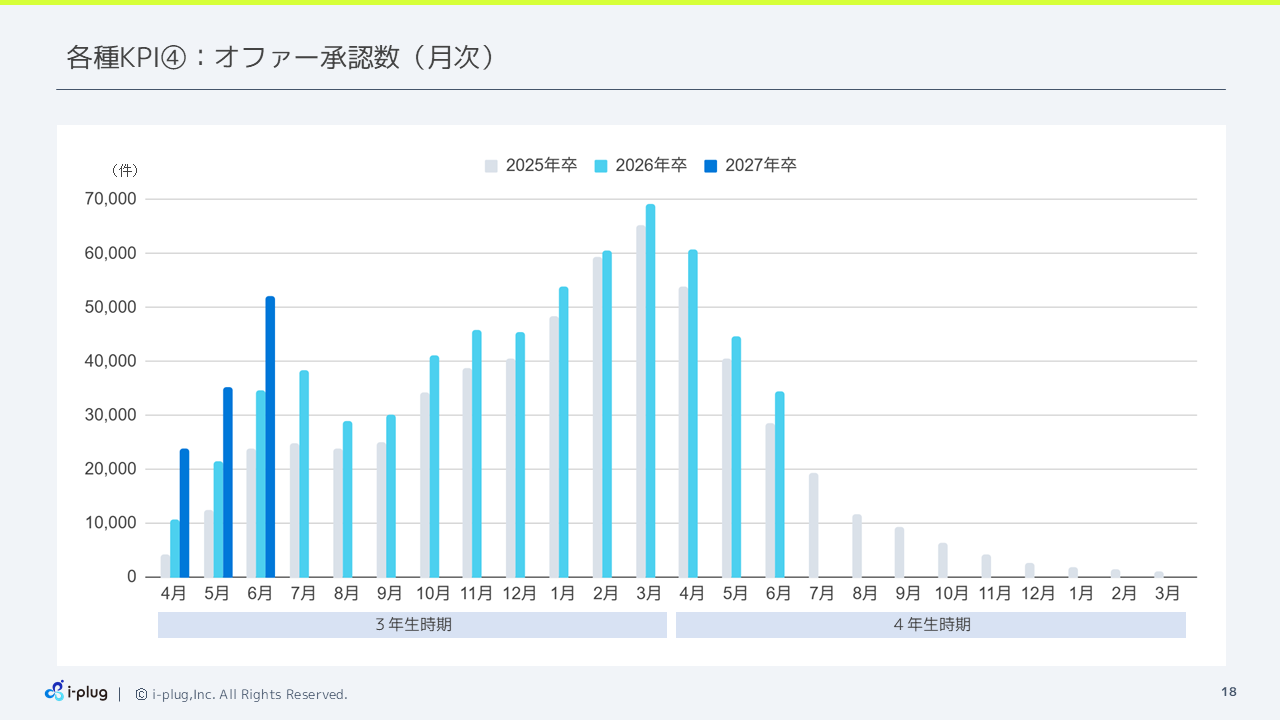Click the 4月 label on the x-axis
The image size is (1280, 720).
click(x=174, y=592)
